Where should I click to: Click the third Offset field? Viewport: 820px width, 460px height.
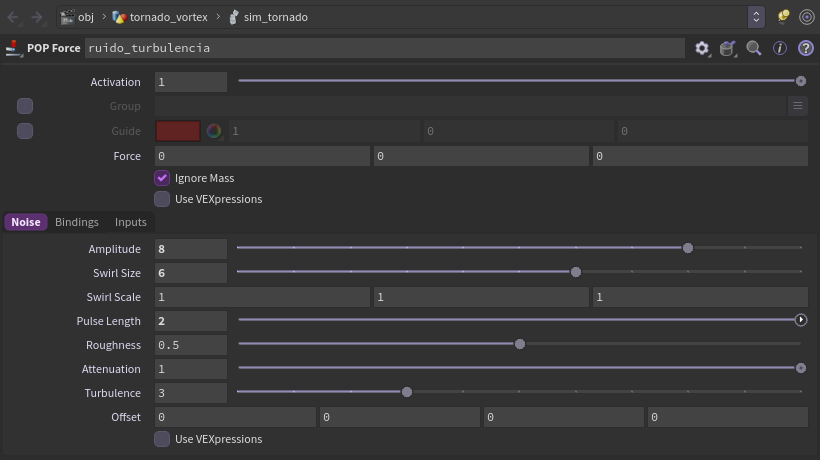click(564, 417)
